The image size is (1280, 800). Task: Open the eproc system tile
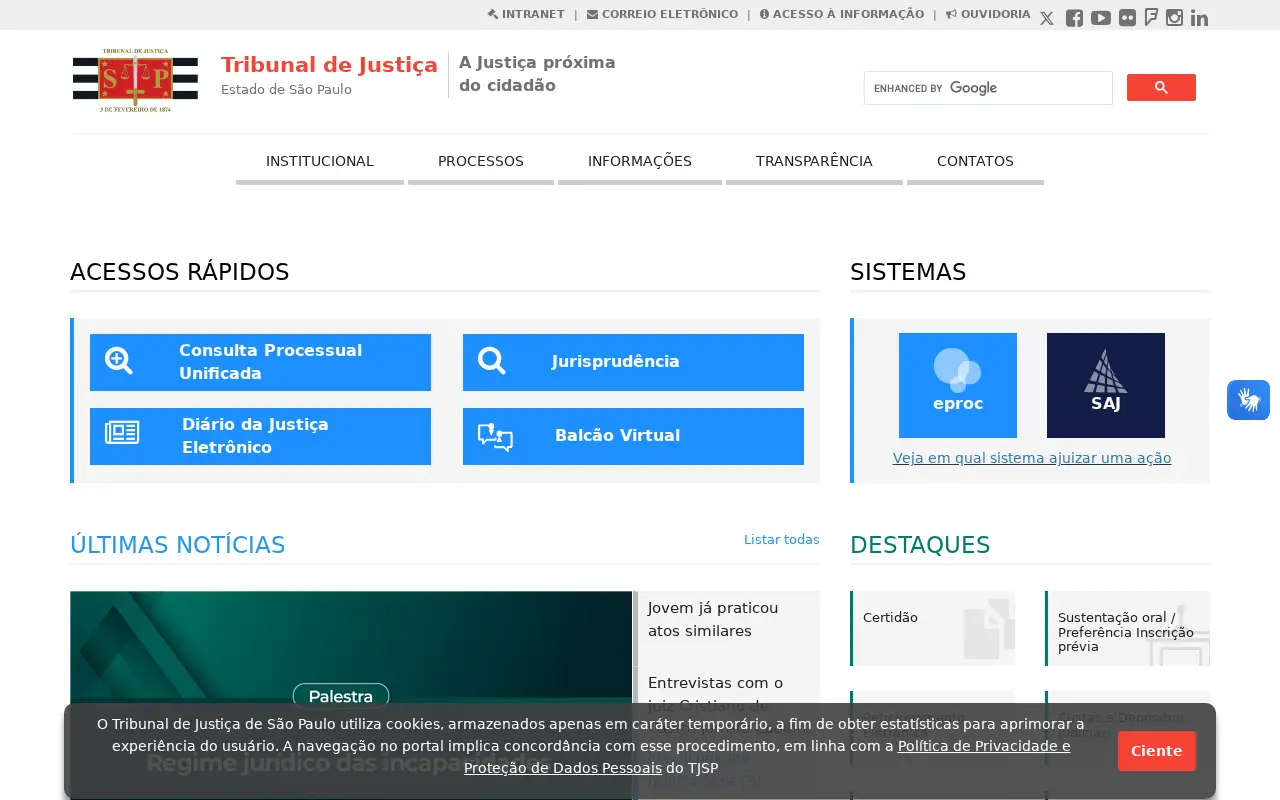tap(958, 385)
